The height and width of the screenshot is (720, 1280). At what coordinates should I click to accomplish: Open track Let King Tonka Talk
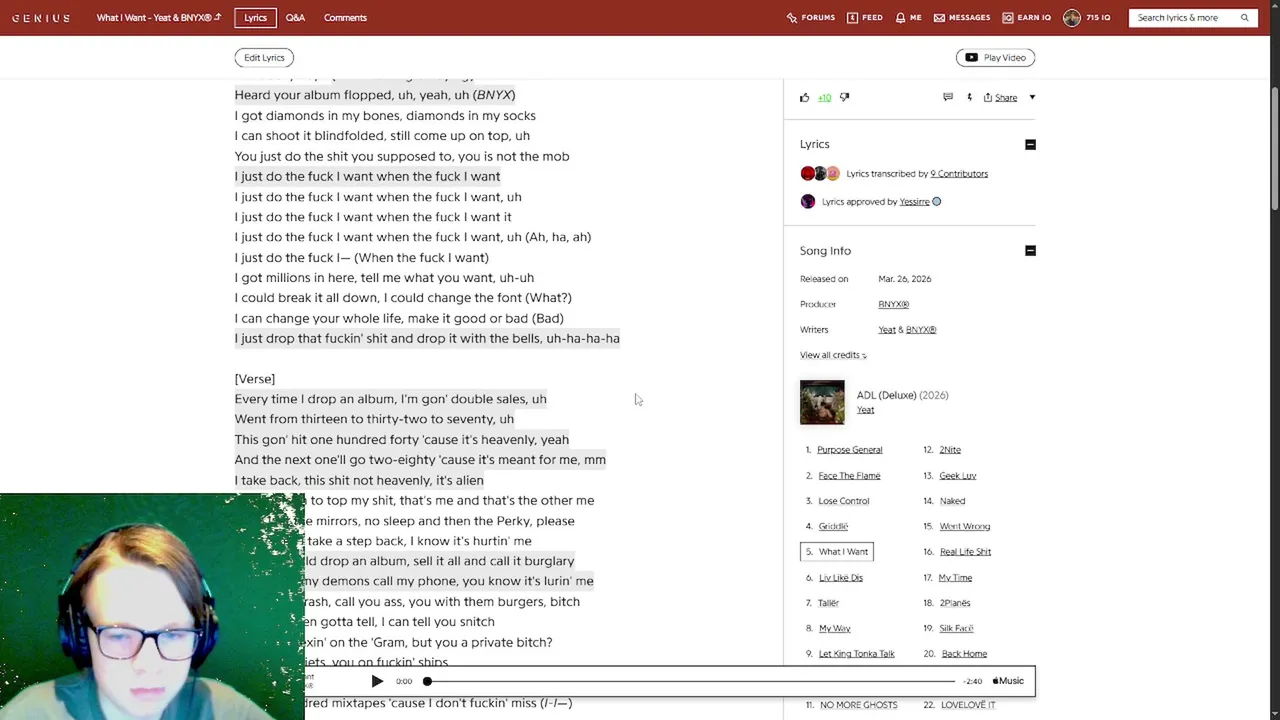856,654
